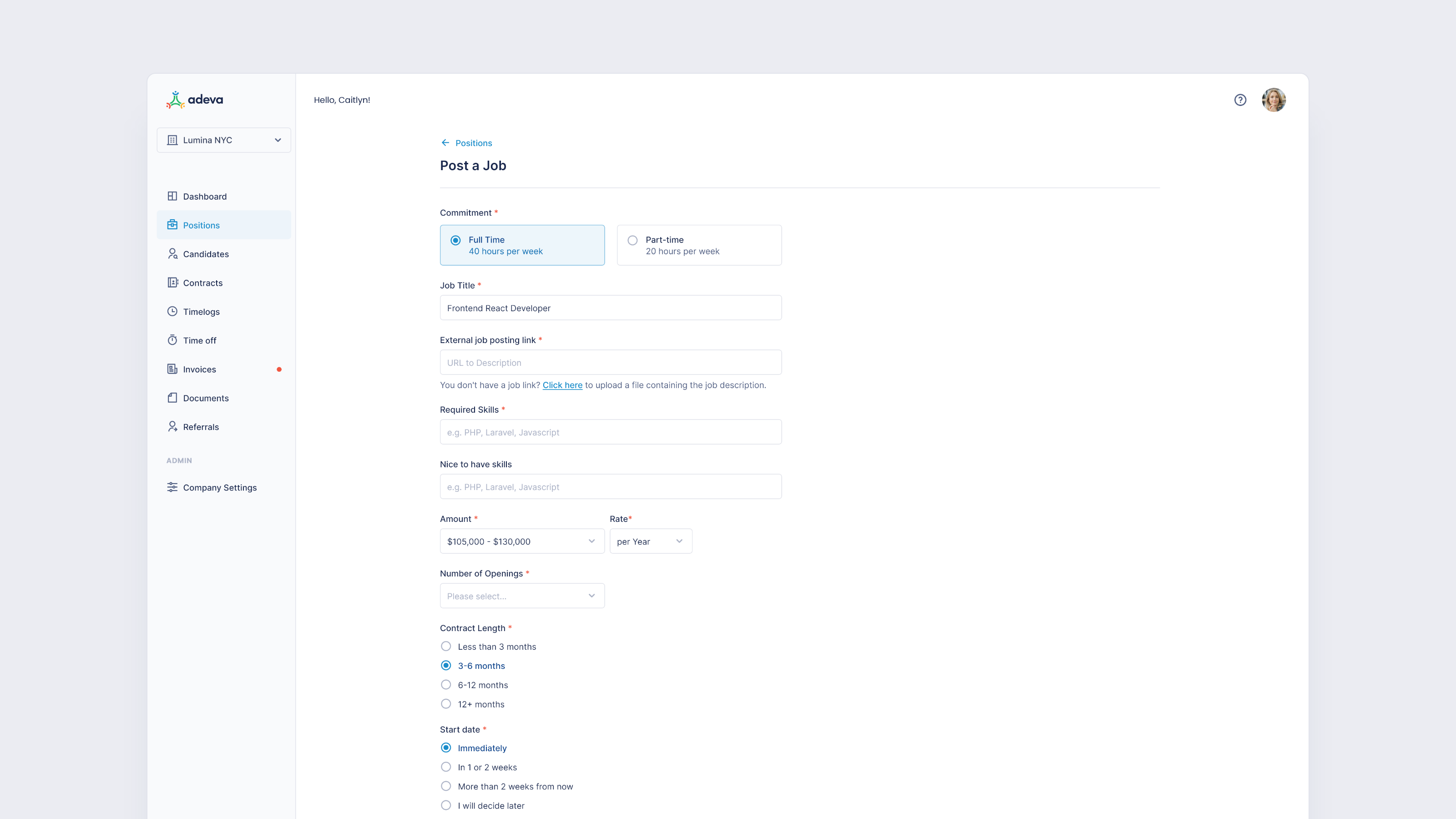
Task: Select 'In 1 or 2 weeks' start date
Action: (x=446, y=767)
